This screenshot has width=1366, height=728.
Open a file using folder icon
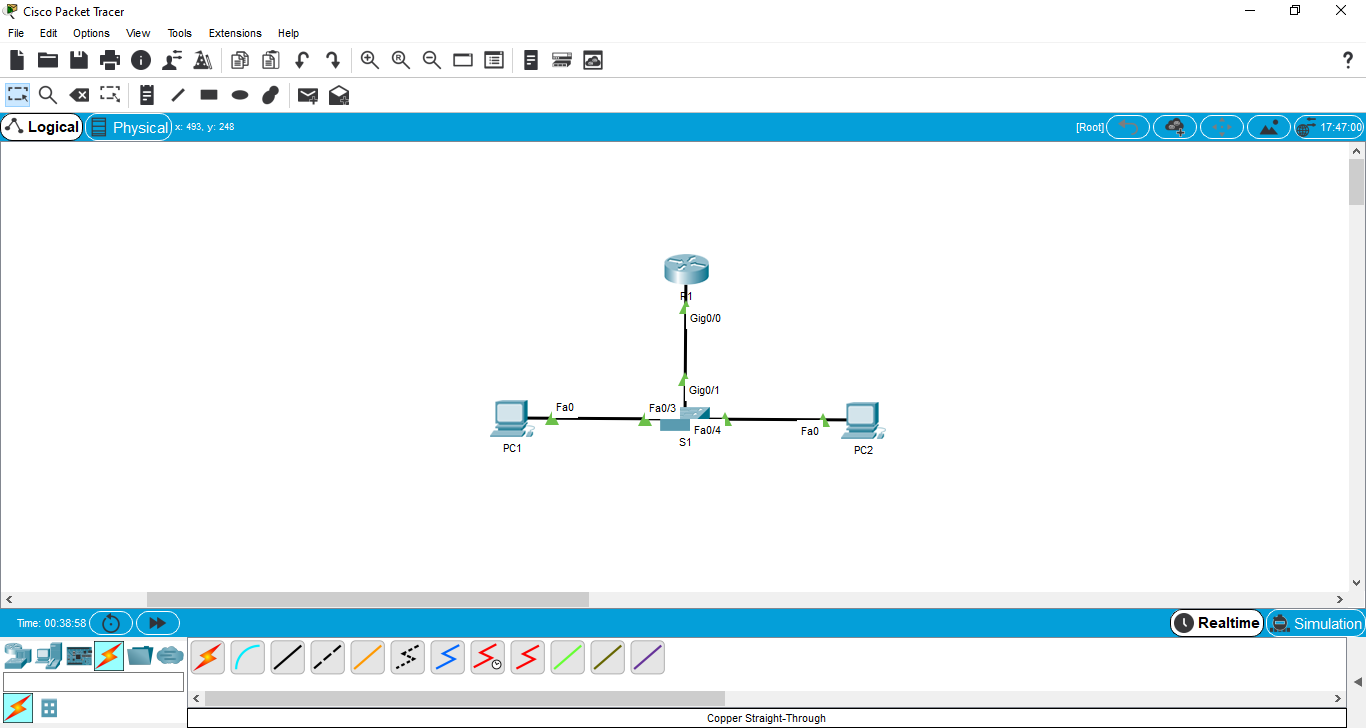(x=48, y=60)
